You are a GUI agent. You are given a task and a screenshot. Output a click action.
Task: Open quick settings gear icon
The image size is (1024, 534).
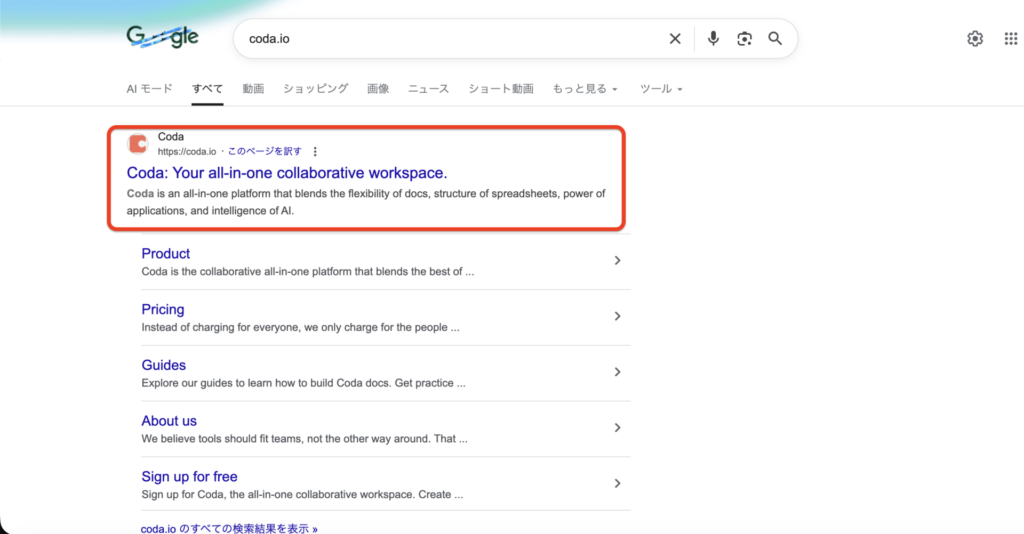pyautogui.click(x=975, y=39)
